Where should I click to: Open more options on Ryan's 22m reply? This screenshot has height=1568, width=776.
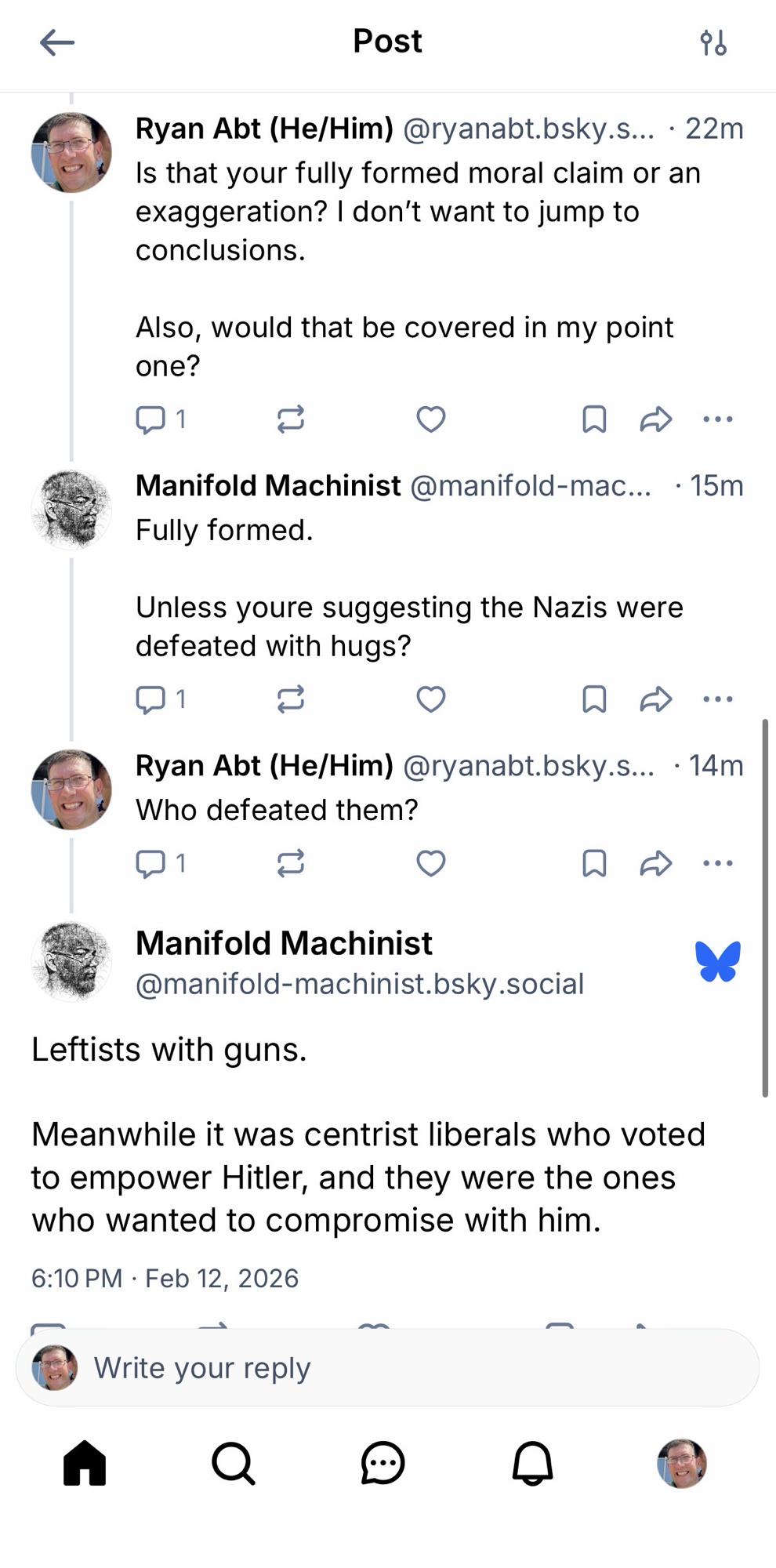coord(717,419)
